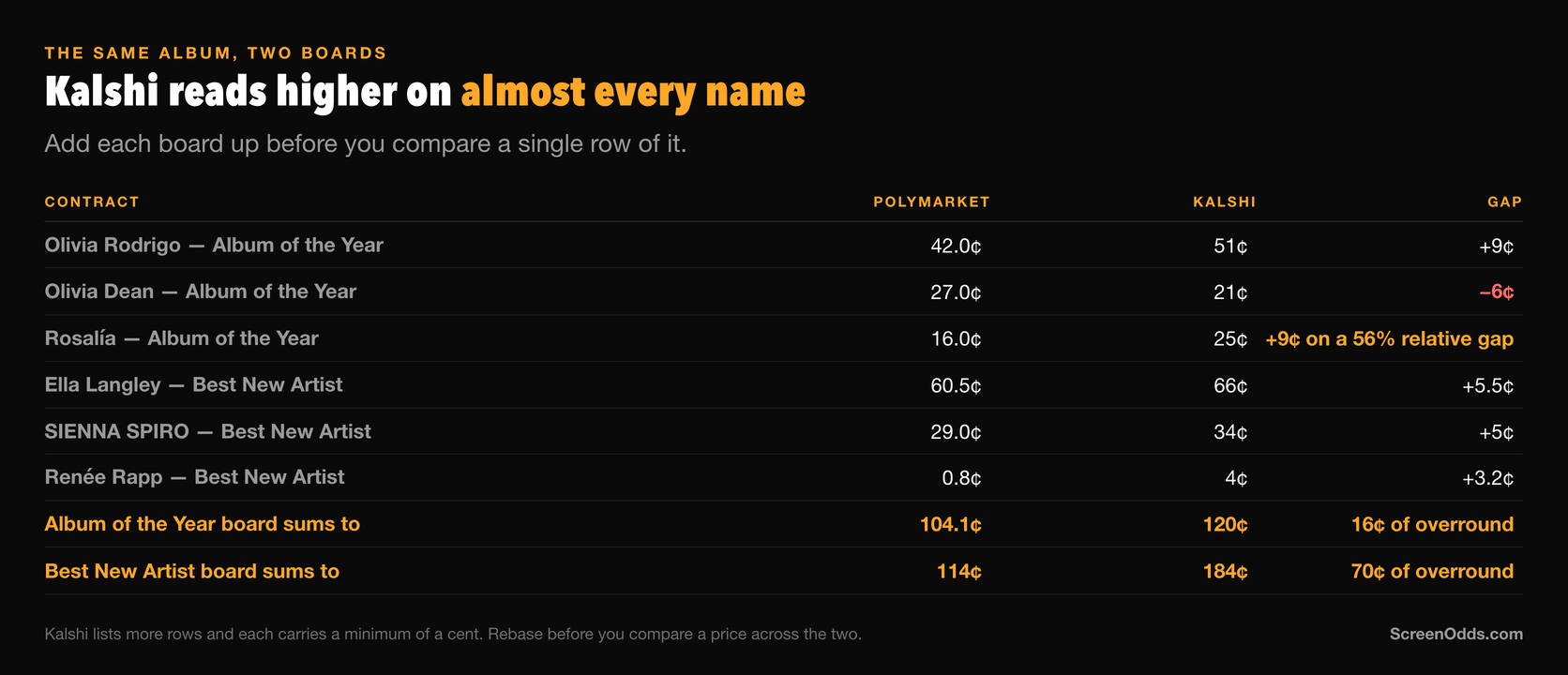This screenshot has height=675, width=1568.
Task: Click the GAP column header
Action: 1504,202
